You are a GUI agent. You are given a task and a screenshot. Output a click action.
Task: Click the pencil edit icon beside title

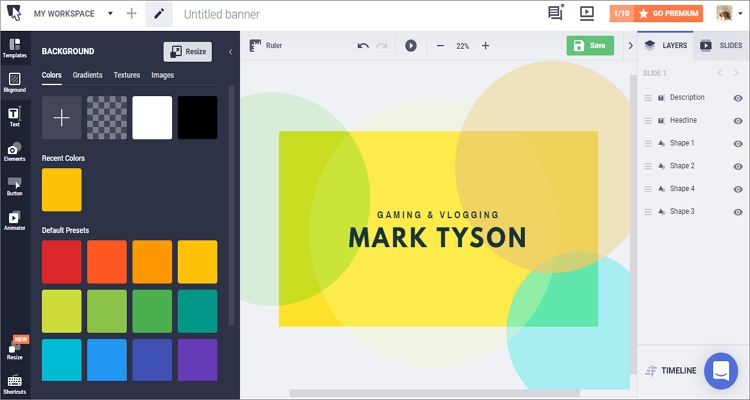click(x=159, y=13)
